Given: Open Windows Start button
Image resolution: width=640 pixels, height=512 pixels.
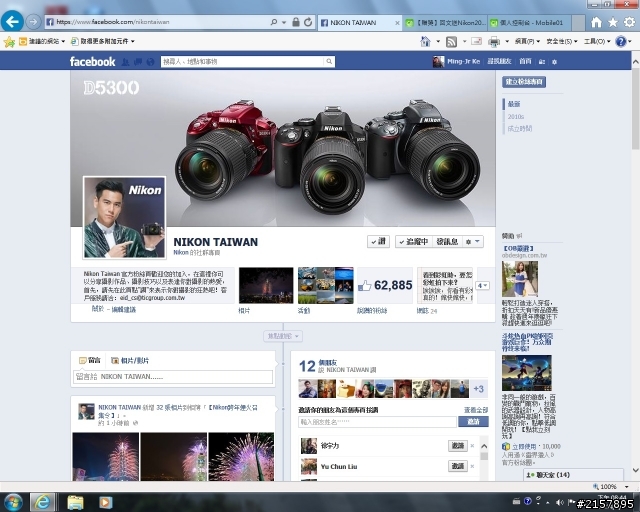Looking at the screenshot, I should [x=13, y=502].
